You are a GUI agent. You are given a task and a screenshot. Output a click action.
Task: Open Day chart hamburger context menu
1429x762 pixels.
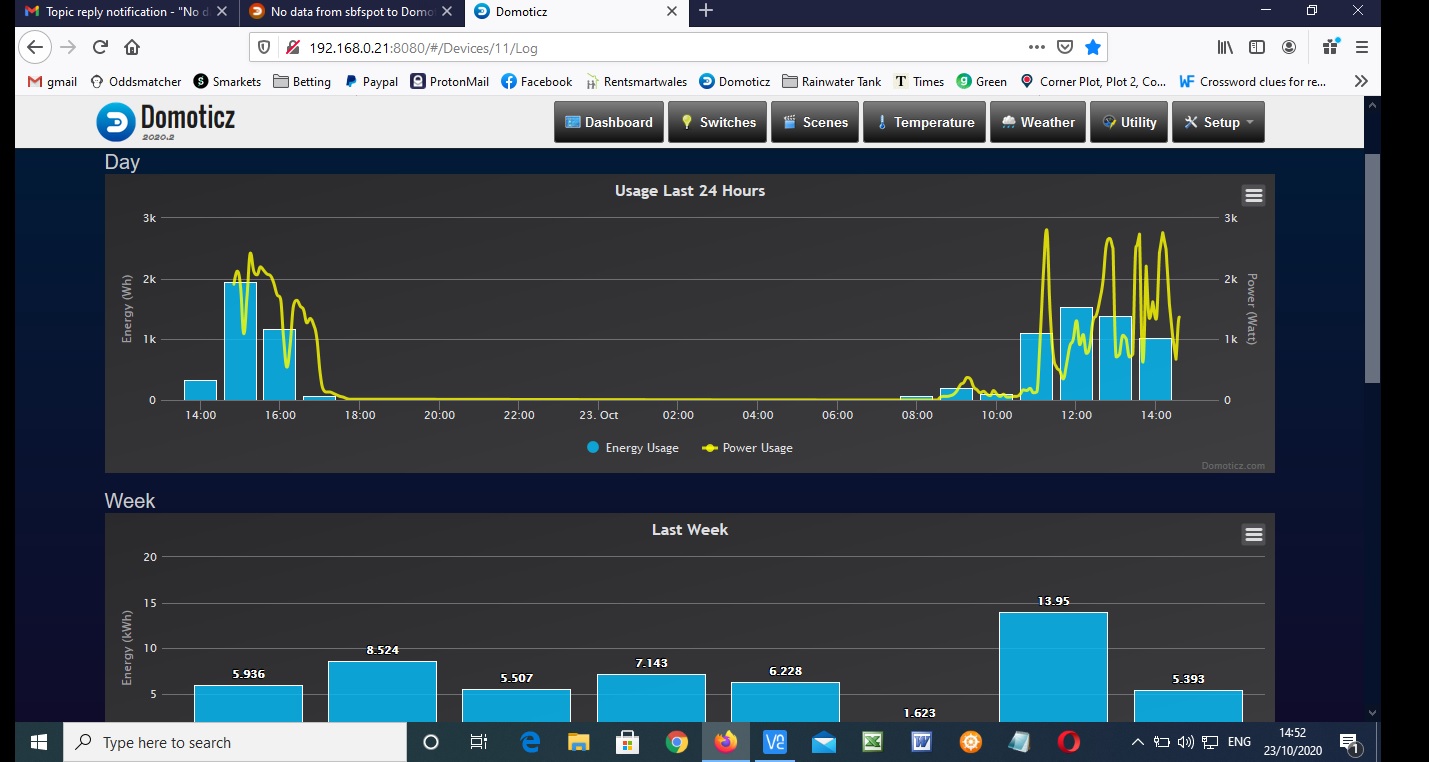tap(1253, 196)
